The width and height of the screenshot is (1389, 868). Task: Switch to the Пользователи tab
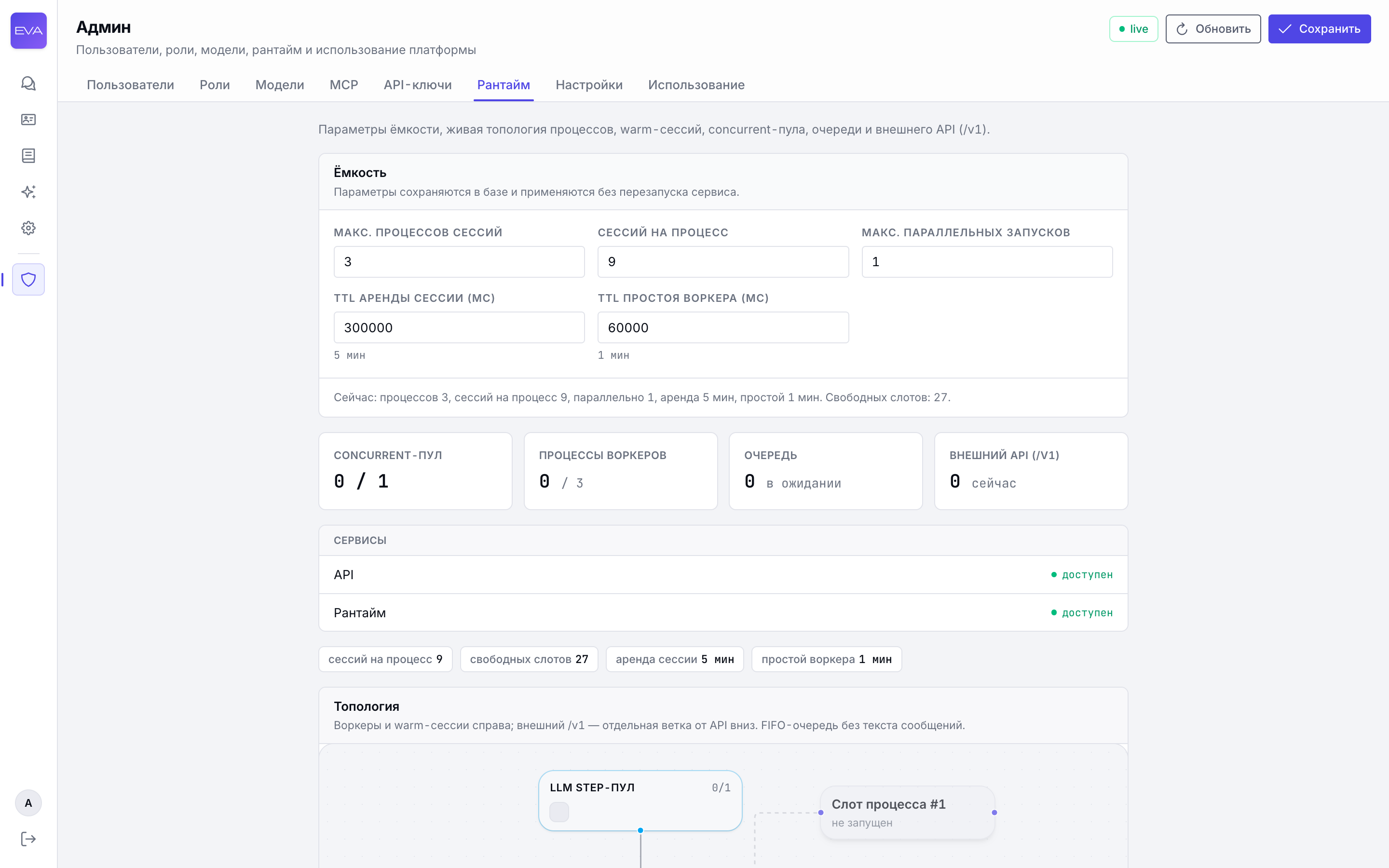coord(130,85)
